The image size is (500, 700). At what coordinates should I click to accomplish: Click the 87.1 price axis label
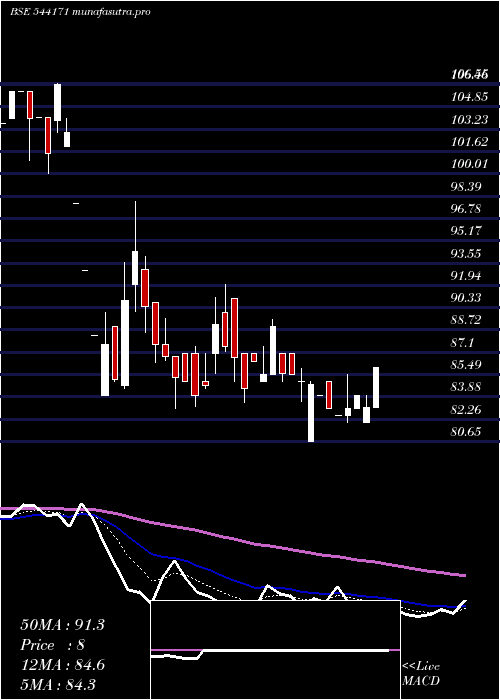click(463, 342)
